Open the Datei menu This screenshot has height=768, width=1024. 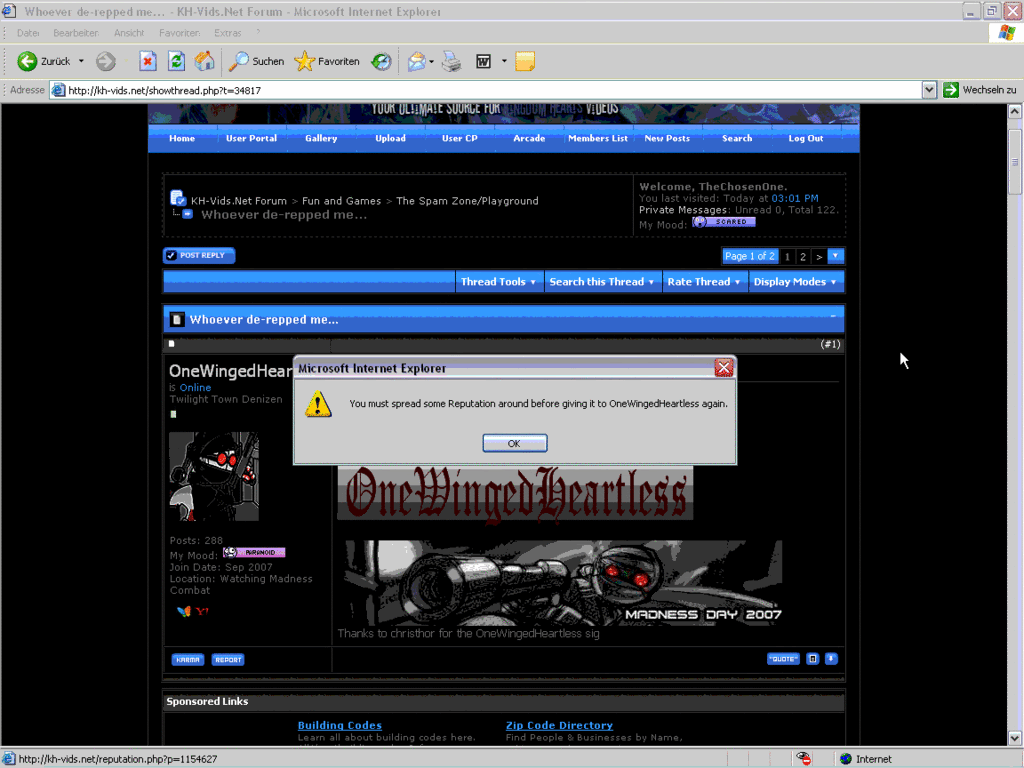tap(28, 33)
